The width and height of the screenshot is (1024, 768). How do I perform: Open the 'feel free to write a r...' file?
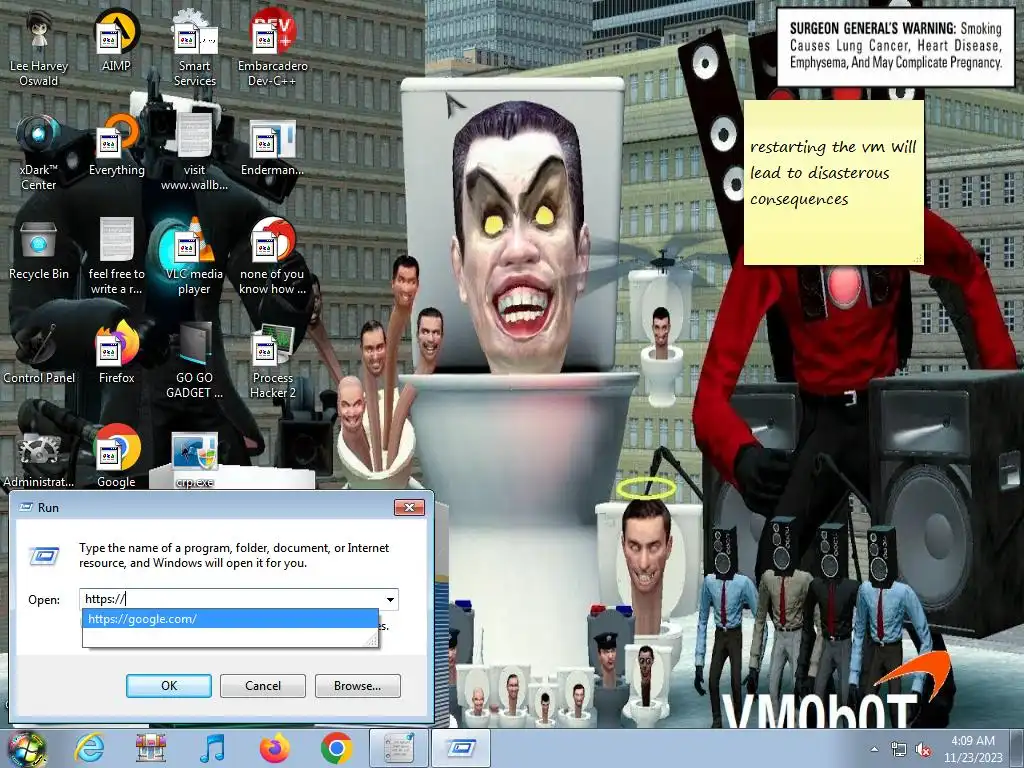tap(116, 256)
